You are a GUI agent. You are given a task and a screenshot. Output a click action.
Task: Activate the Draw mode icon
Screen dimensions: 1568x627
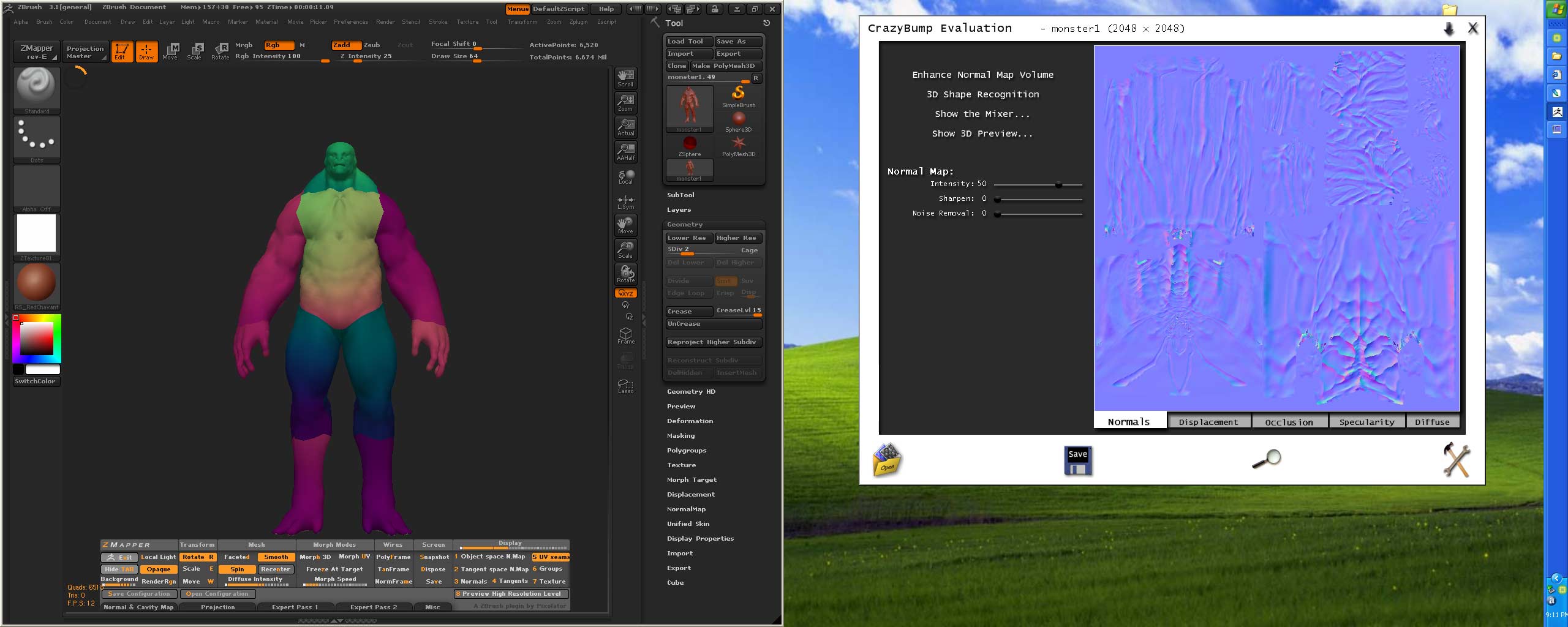[146, 51]
